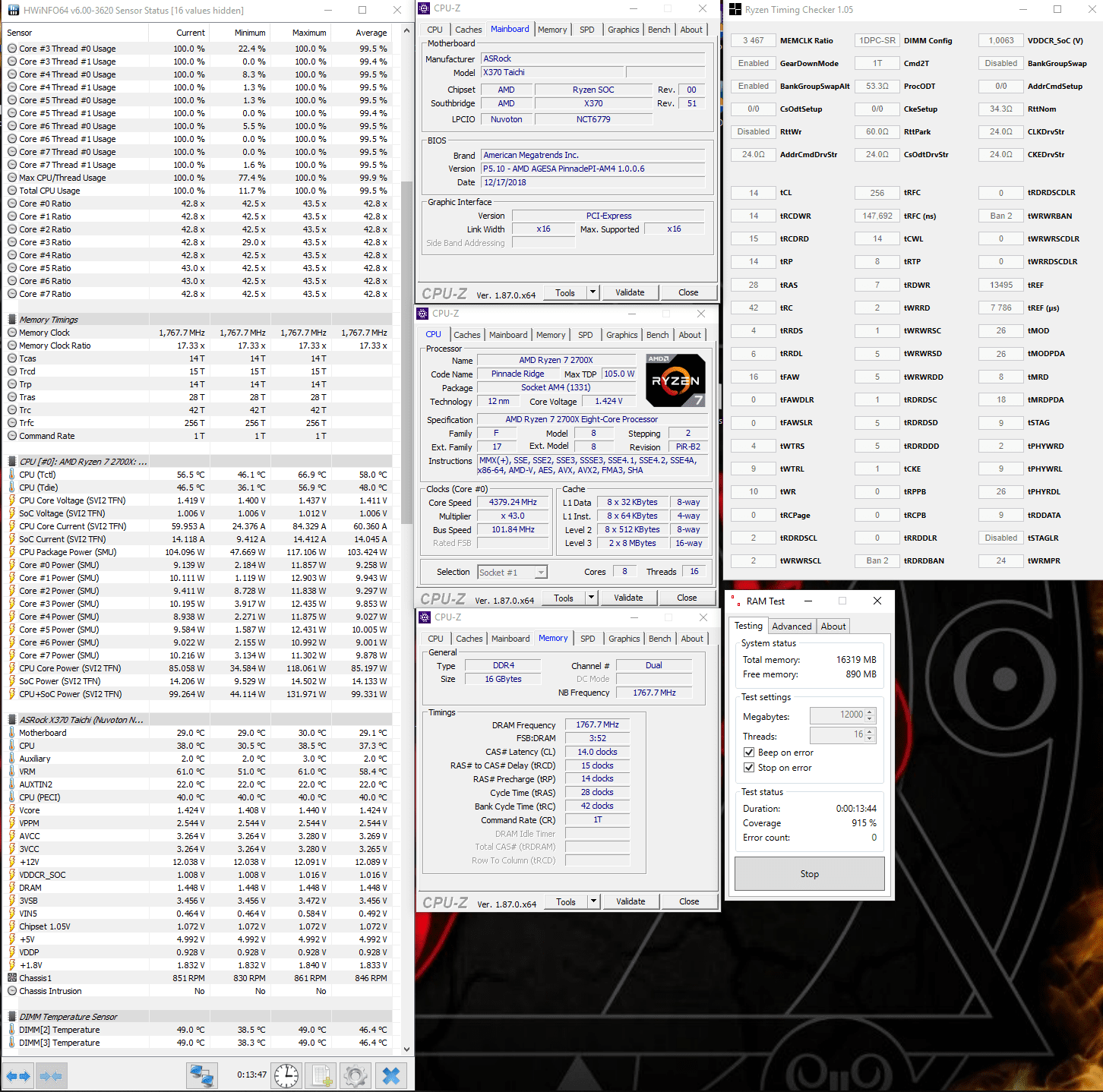Click the AMD Ryzen 7 processor logo
The width and height of the screenshot is (1103, 1092).
[675, 380]
